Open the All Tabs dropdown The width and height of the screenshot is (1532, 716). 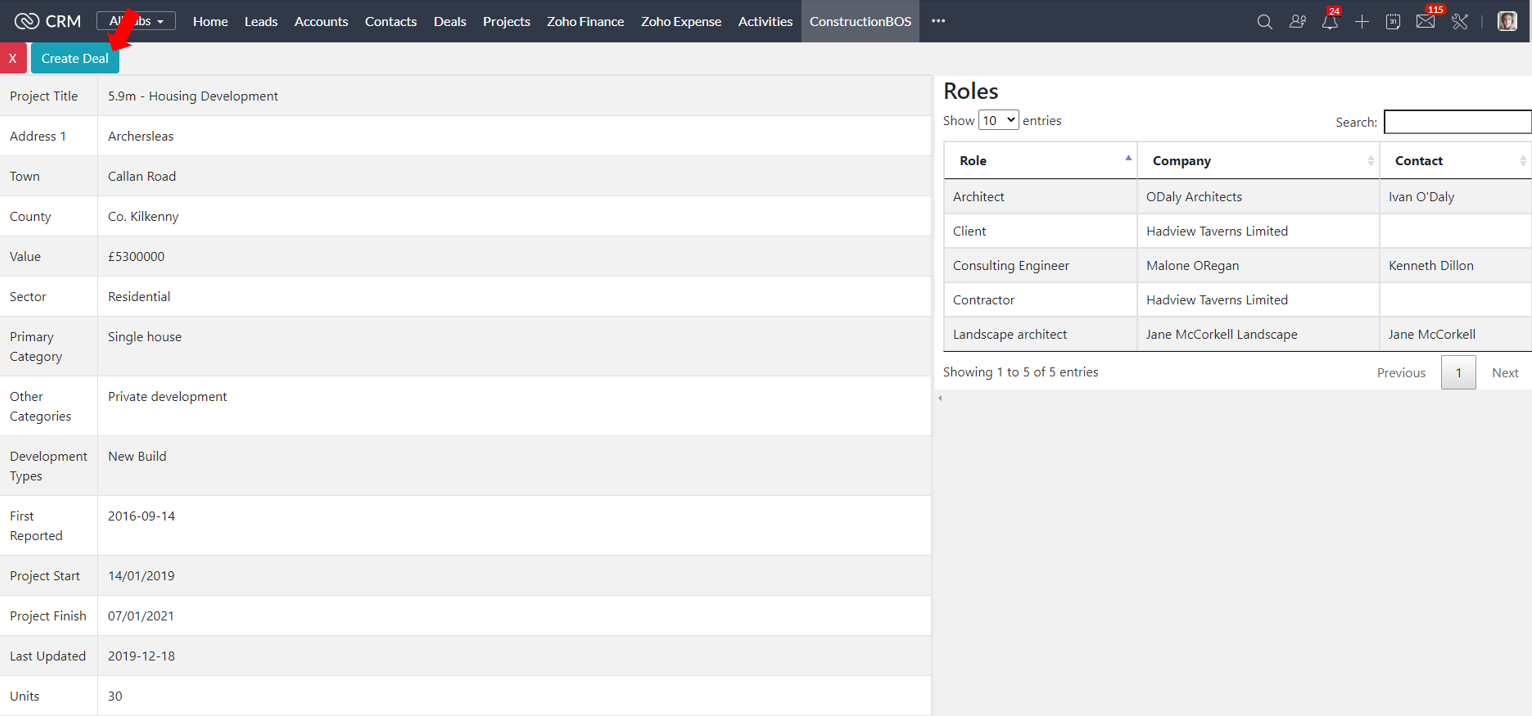point(136,21)
